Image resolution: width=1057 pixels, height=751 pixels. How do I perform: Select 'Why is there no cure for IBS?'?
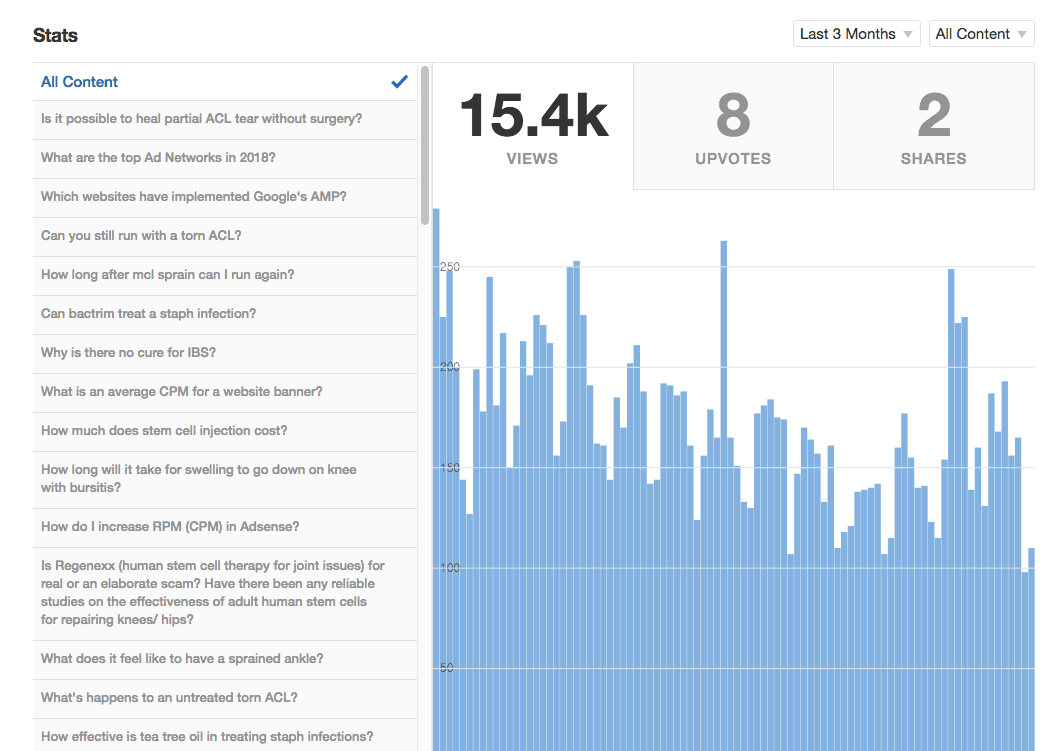click(225, 355)
